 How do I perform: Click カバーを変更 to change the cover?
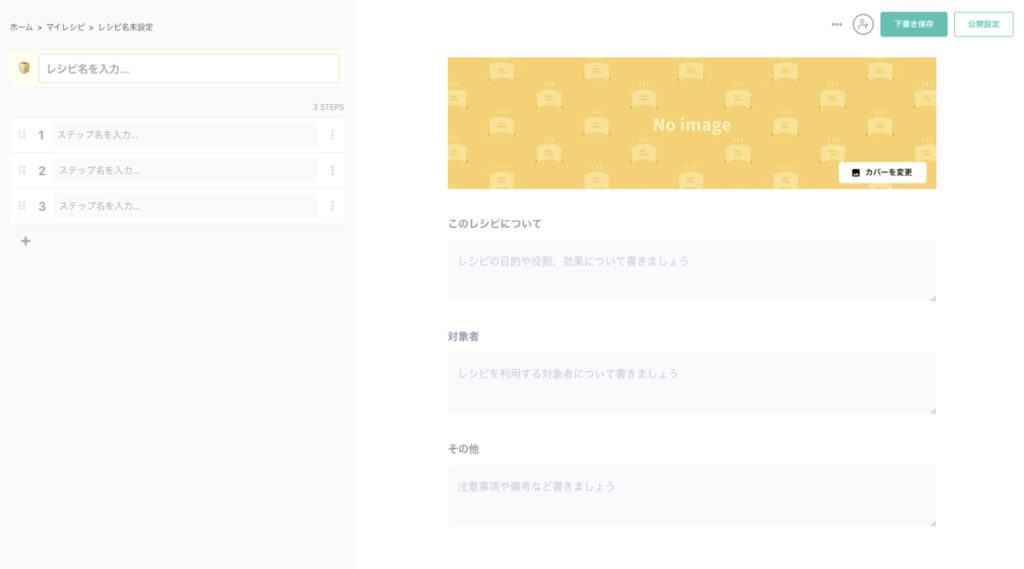[882, 172]
